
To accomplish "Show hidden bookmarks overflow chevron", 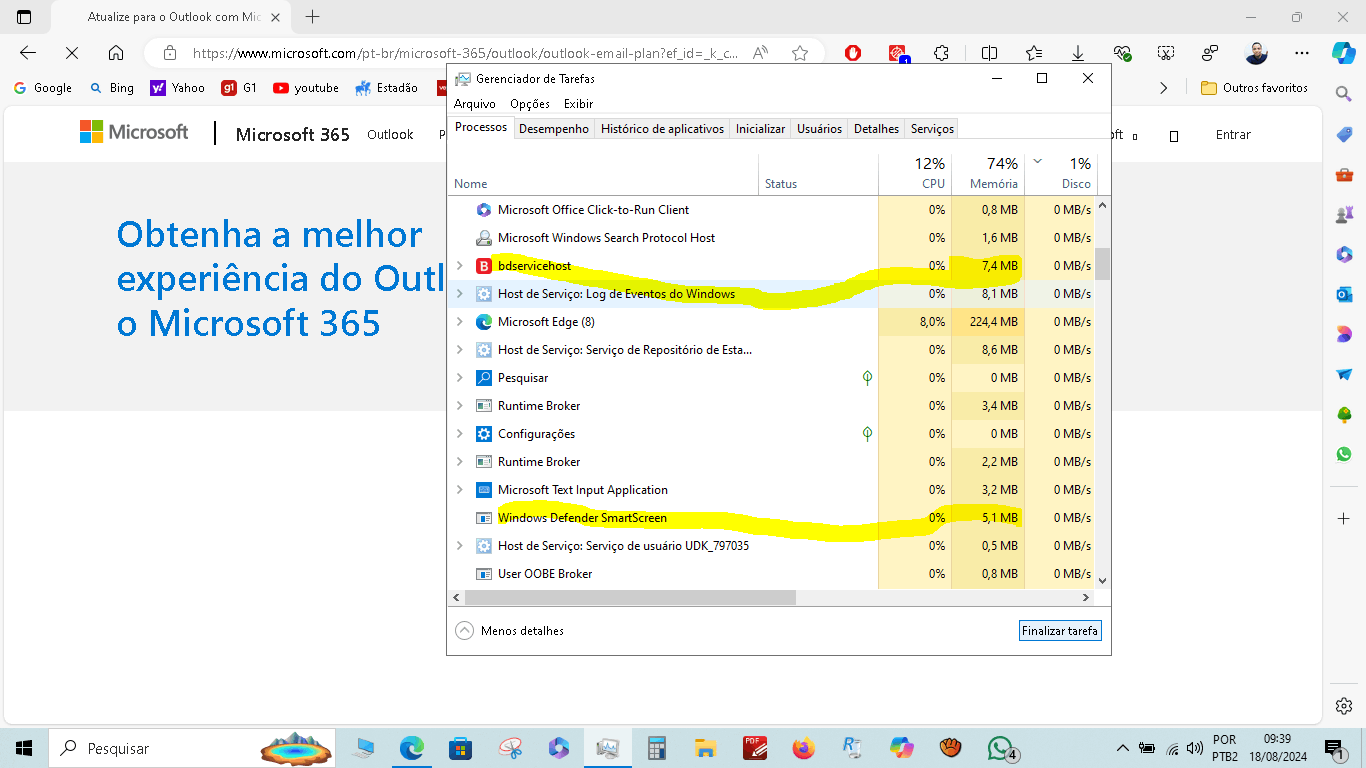I will click(x=1163, y=88).
